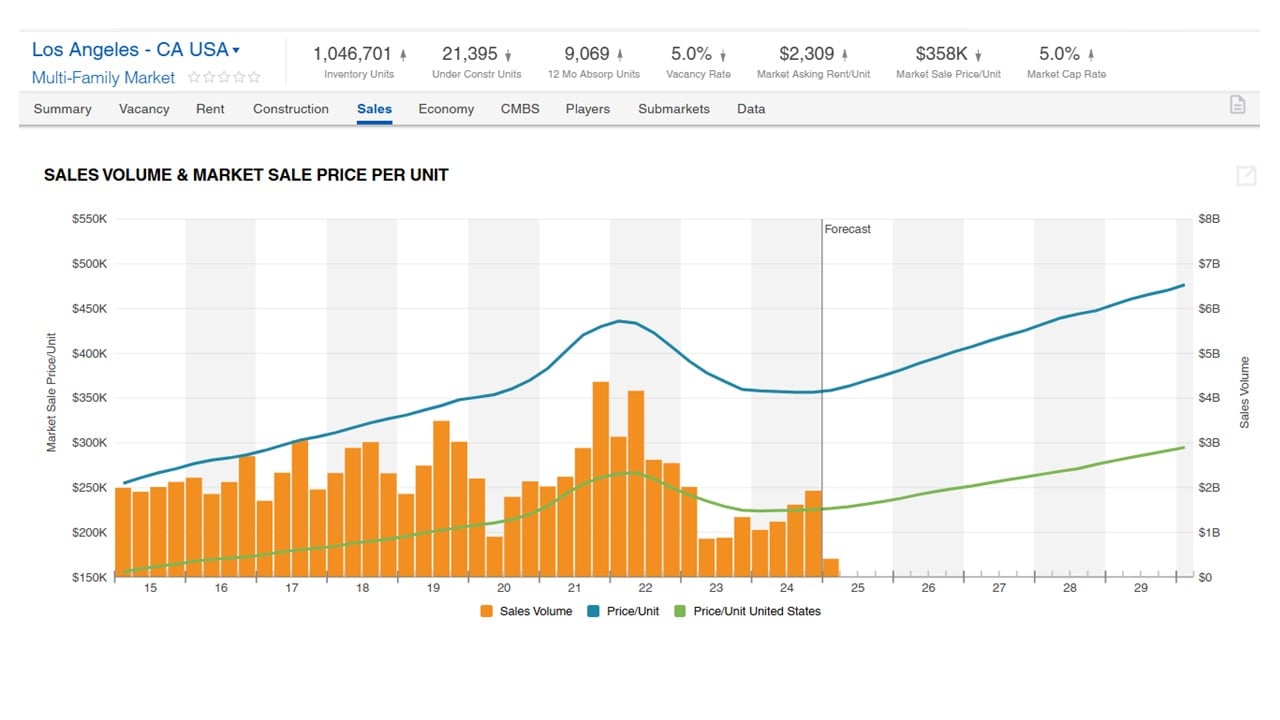Click the $2,309 Market Asking Rent metric

point(814,62)
